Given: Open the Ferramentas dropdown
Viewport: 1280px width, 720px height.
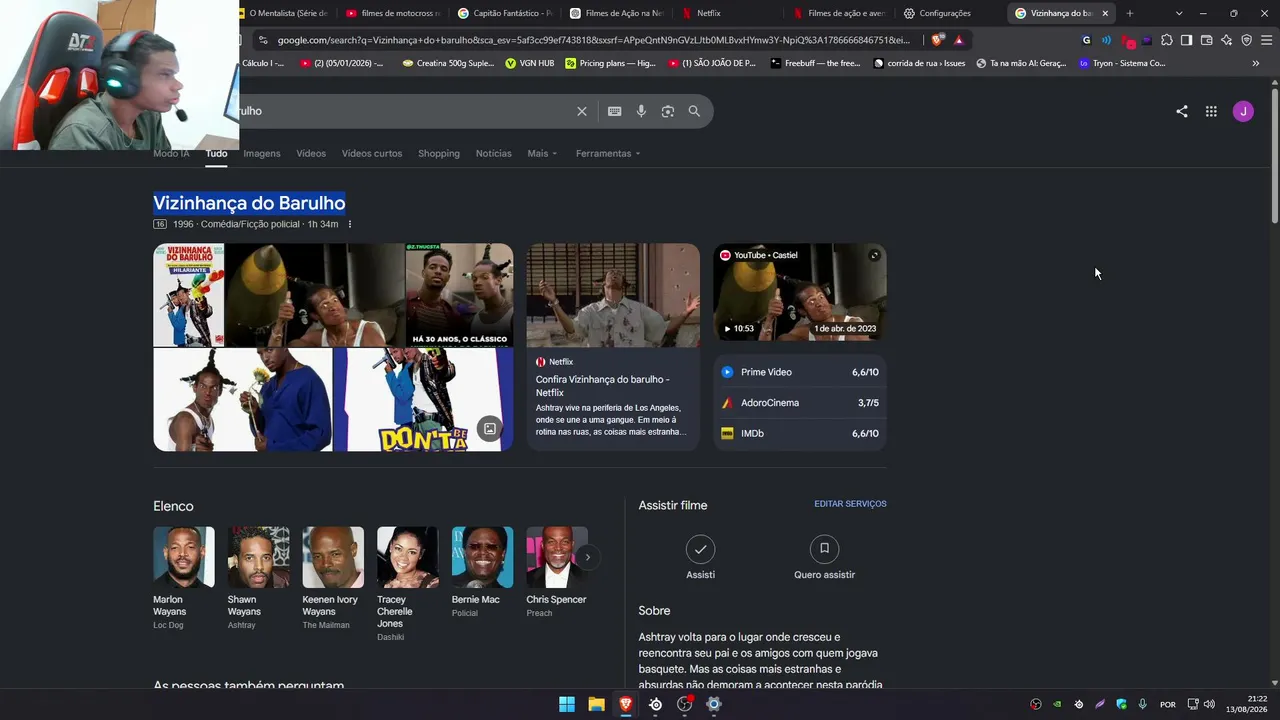Looking at the screenshot, I should pyautogui.click(x=608, y=153).
